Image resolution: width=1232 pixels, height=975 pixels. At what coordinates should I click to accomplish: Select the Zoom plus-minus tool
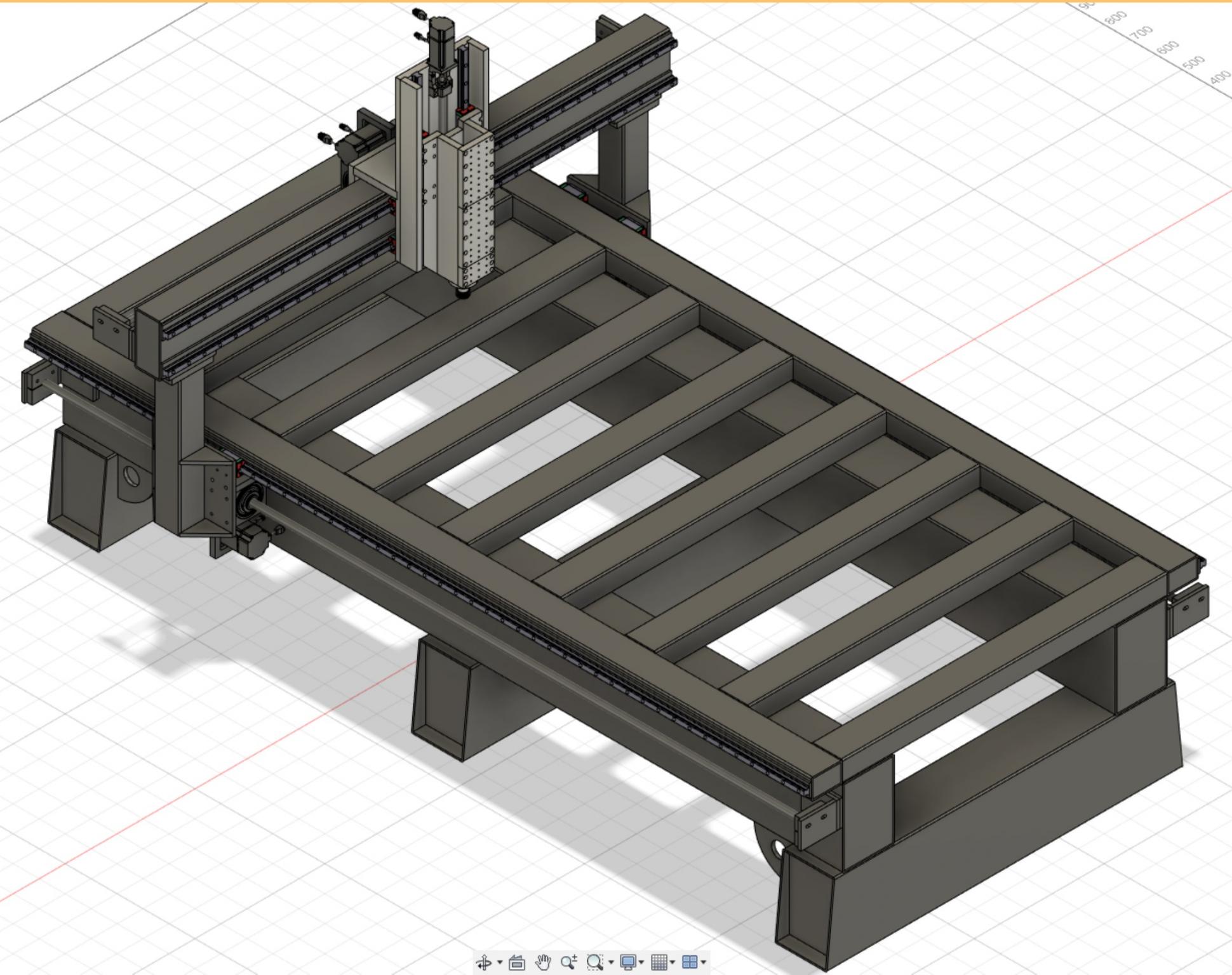coord(569,962)
